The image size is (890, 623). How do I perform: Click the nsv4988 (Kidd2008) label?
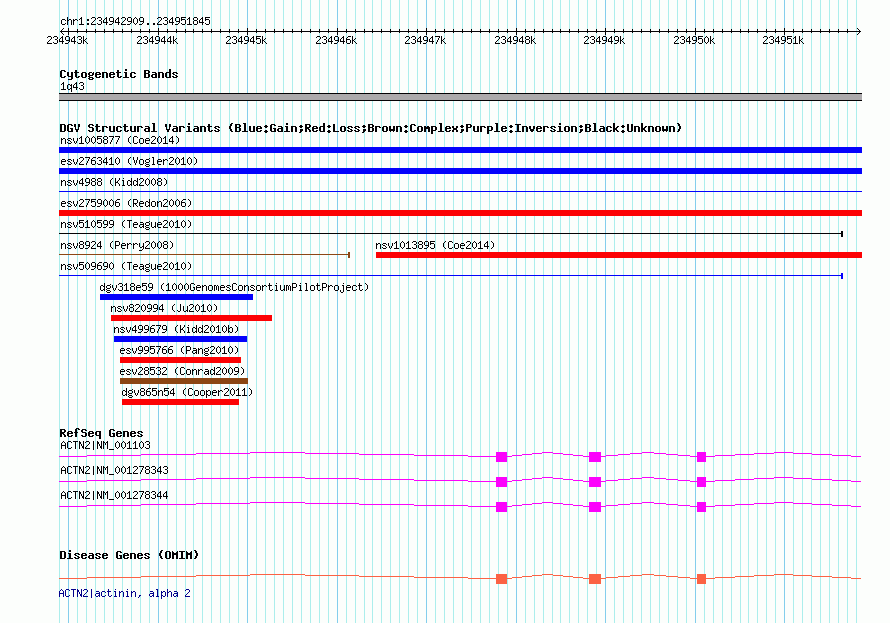pyautogui.click(x=114, y=182)
